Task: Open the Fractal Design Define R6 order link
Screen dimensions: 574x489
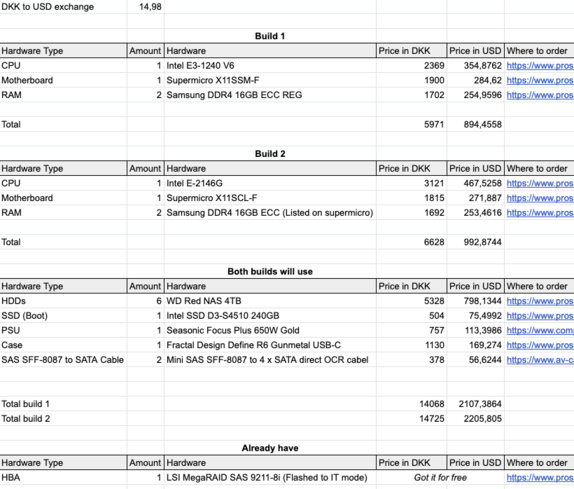Action: tap(540, 345)
